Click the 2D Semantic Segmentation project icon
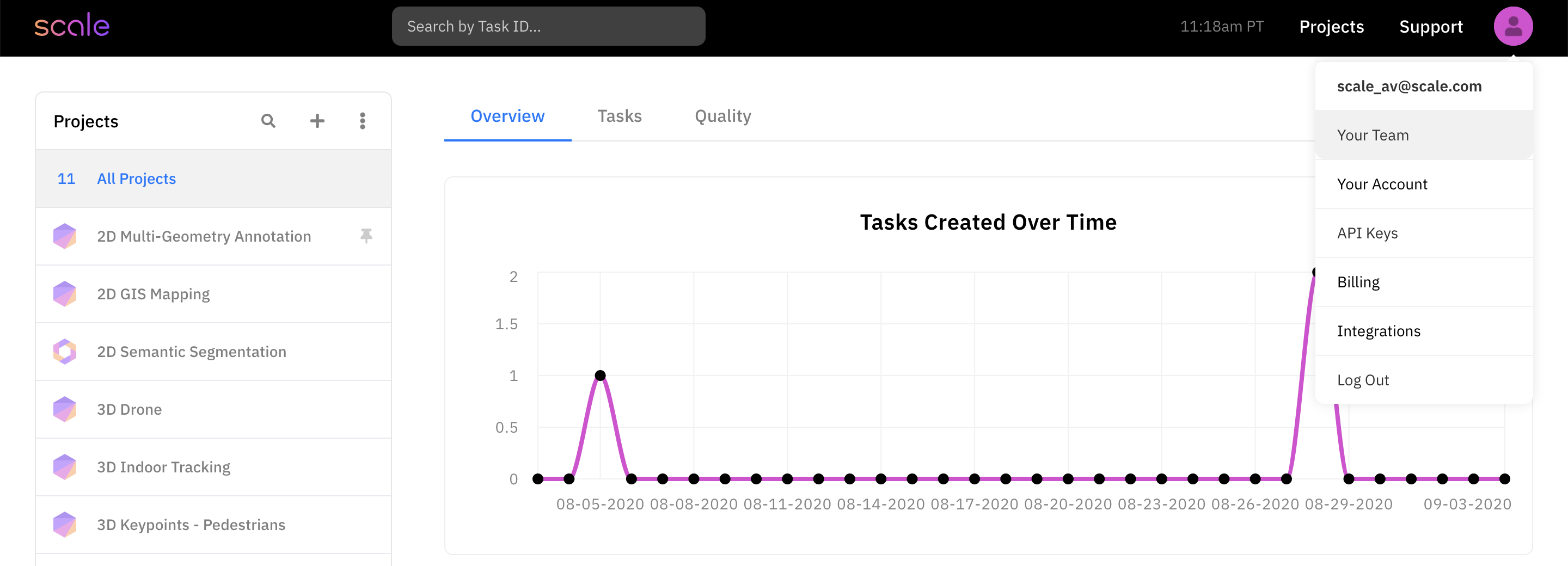 pos(65,352)
